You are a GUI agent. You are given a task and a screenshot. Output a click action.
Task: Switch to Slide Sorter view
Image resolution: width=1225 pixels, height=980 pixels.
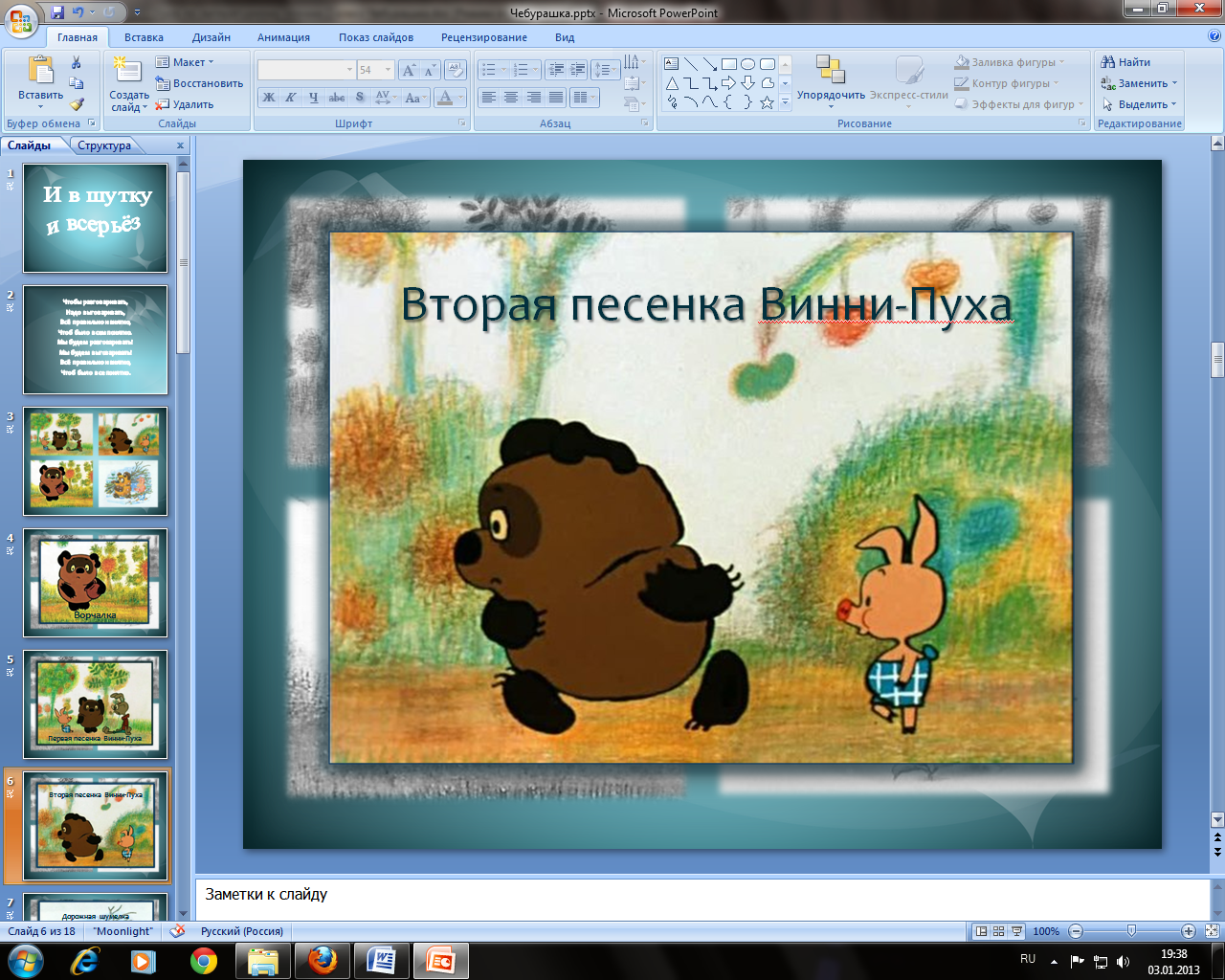[x=999, y=931]
